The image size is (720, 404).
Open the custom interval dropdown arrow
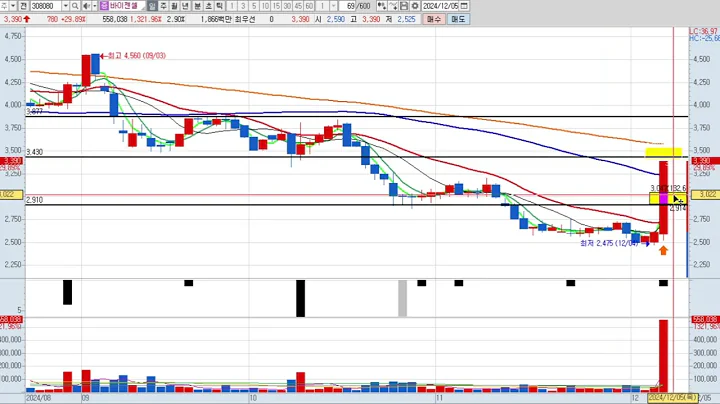tap(333, 6)
